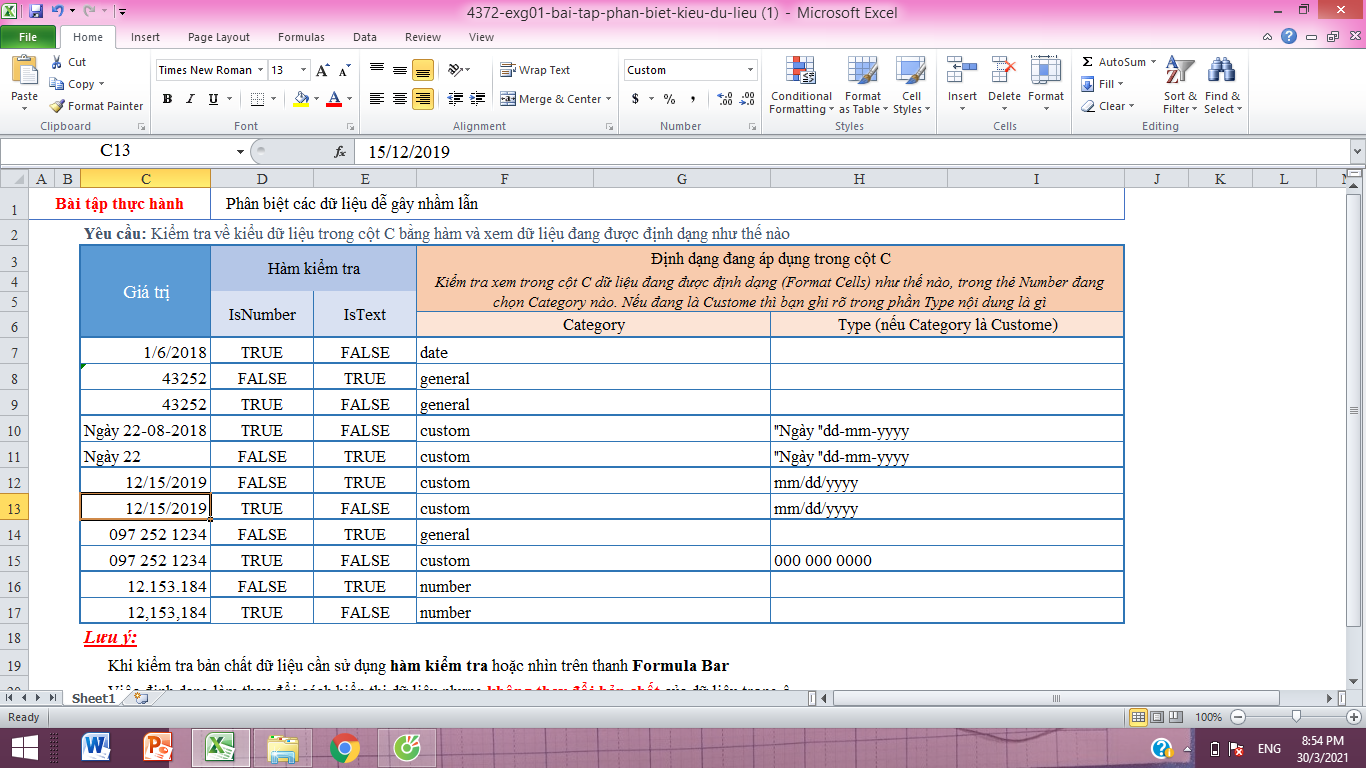Switch to the Page Layout tab
The image size is (1366, 768).
tap(219, 37)
